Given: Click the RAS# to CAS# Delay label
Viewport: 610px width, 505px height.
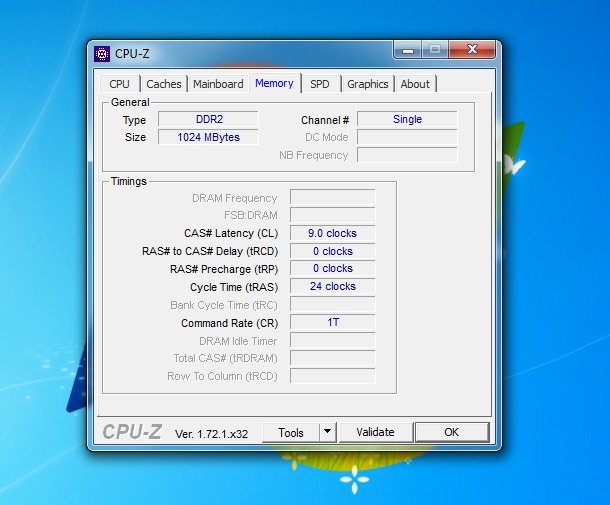Looking at the screenshot, I should tap(210, 251).
